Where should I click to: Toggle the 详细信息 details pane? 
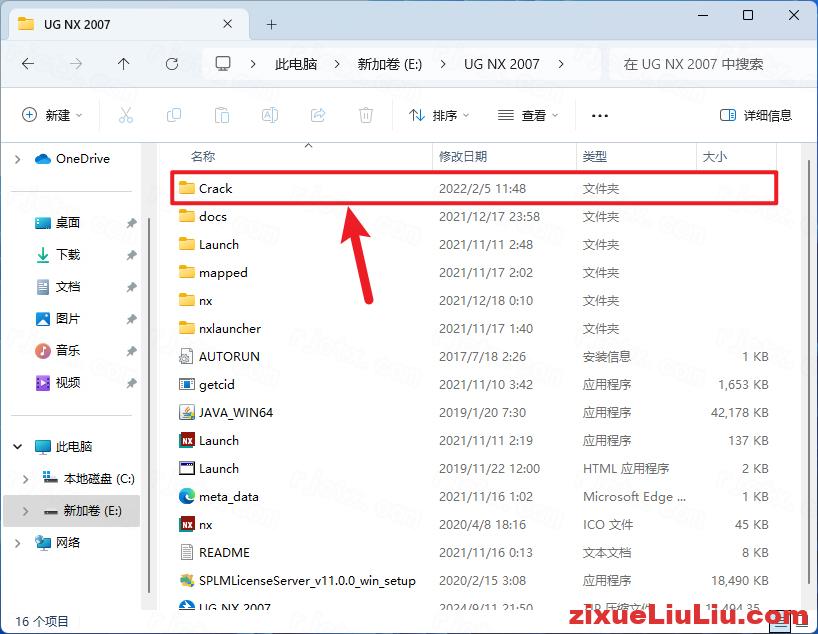756,115
